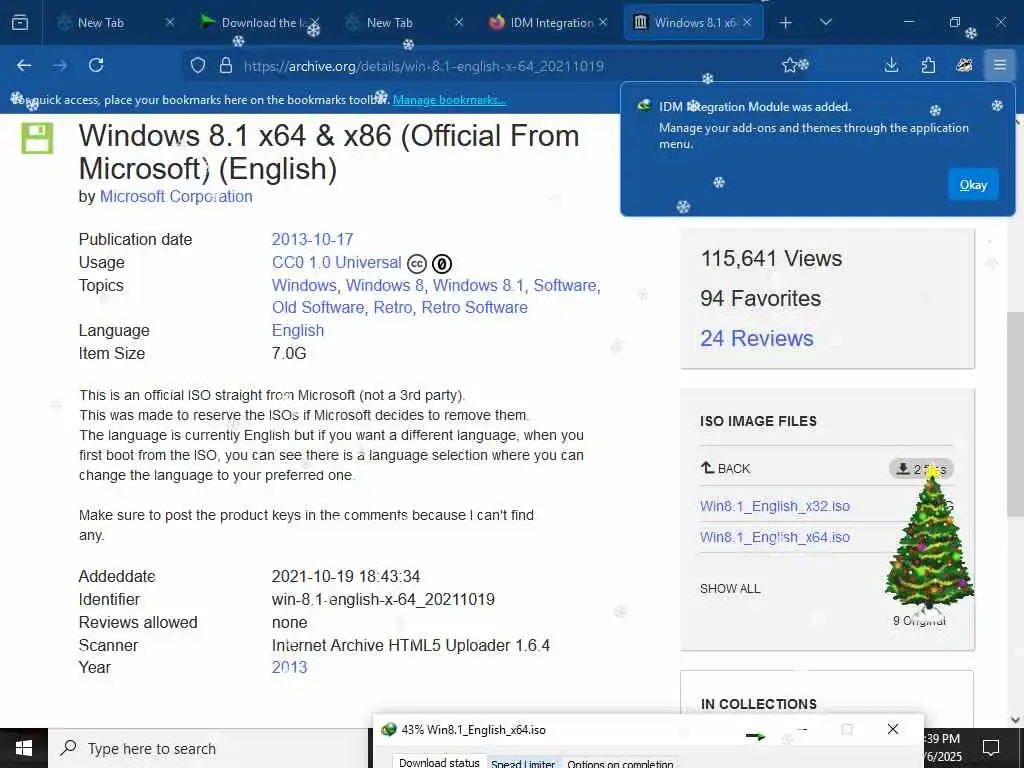The height and width of the screenshot is (768, 1024).
Task: Click the 115,641 Views statistic
Action: click(x=771, y=259)
